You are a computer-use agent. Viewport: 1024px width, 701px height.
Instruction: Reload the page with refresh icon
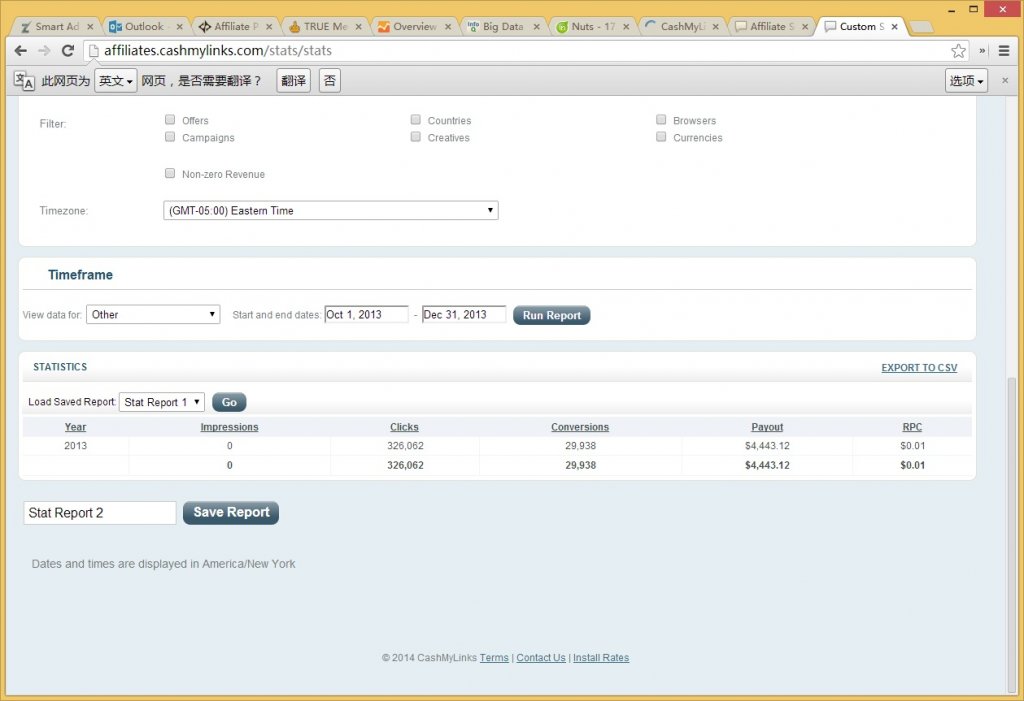point(68,50)
